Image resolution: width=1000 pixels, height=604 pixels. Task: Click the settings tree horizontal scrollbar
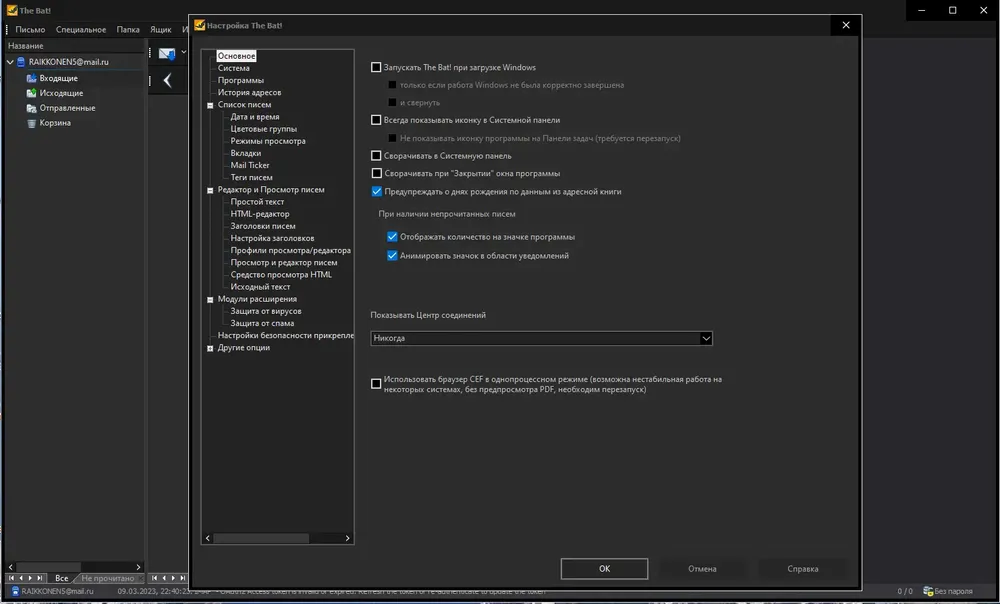pyautogui.click(x=277, y=538)
